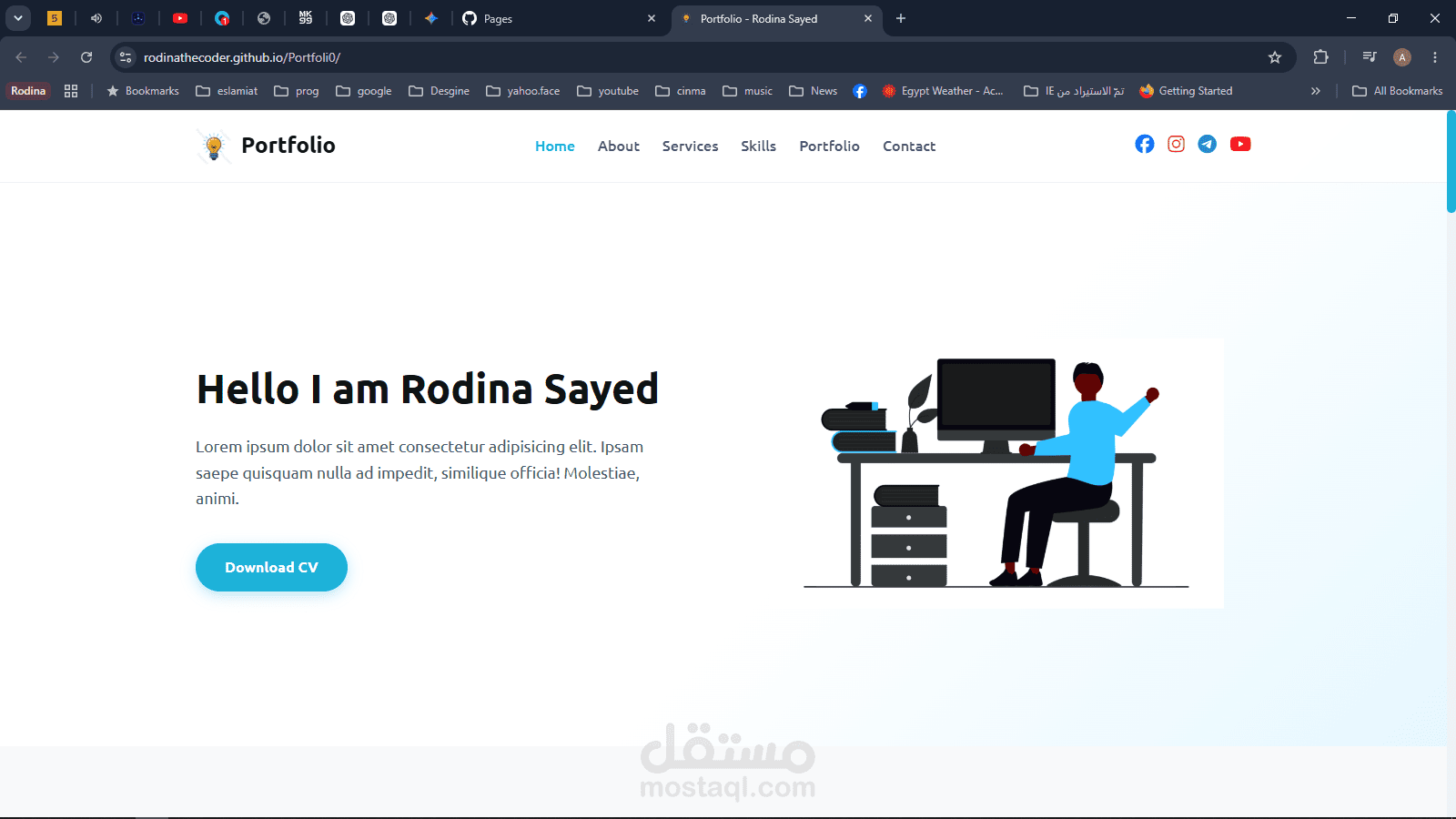Viewport: 1456px width, 819px height.
Task: Open the prog bookmarks folder
Action: point(297,91)
